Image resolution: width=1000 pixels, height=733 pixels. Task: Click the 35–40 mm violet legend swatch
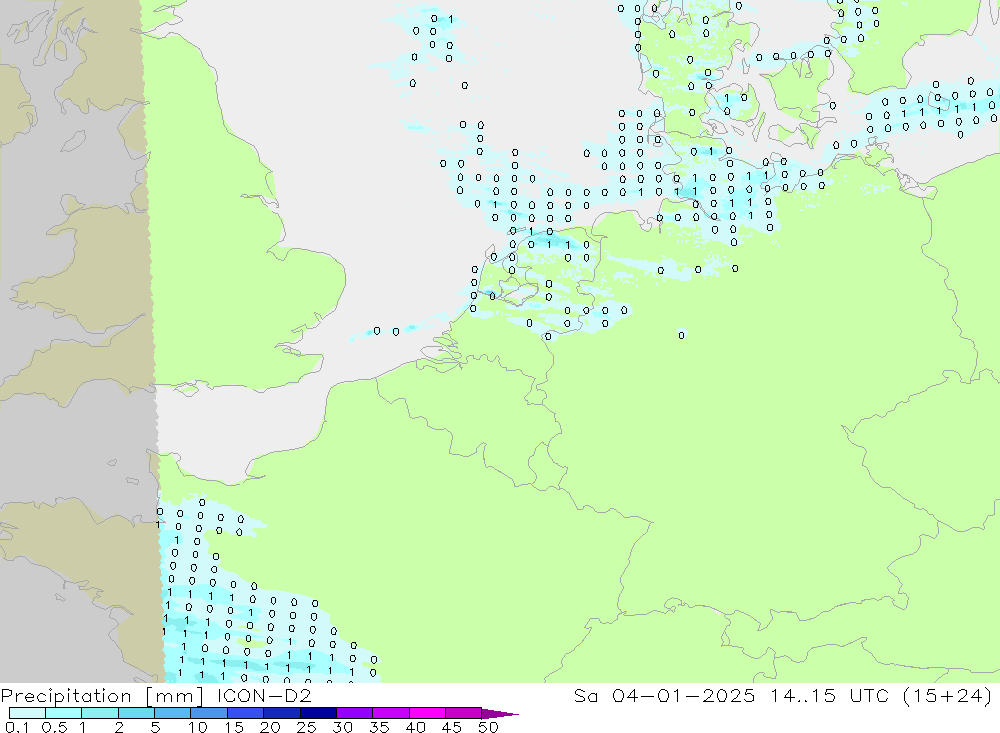click(391, 713)
